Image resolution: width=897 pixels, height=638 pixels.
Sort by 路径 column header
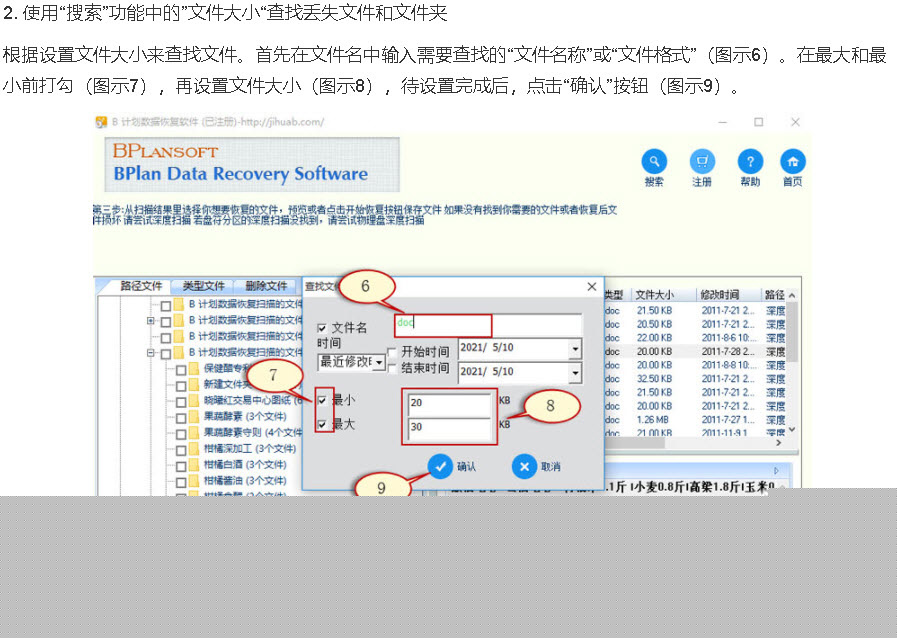[x=775, y=295]
